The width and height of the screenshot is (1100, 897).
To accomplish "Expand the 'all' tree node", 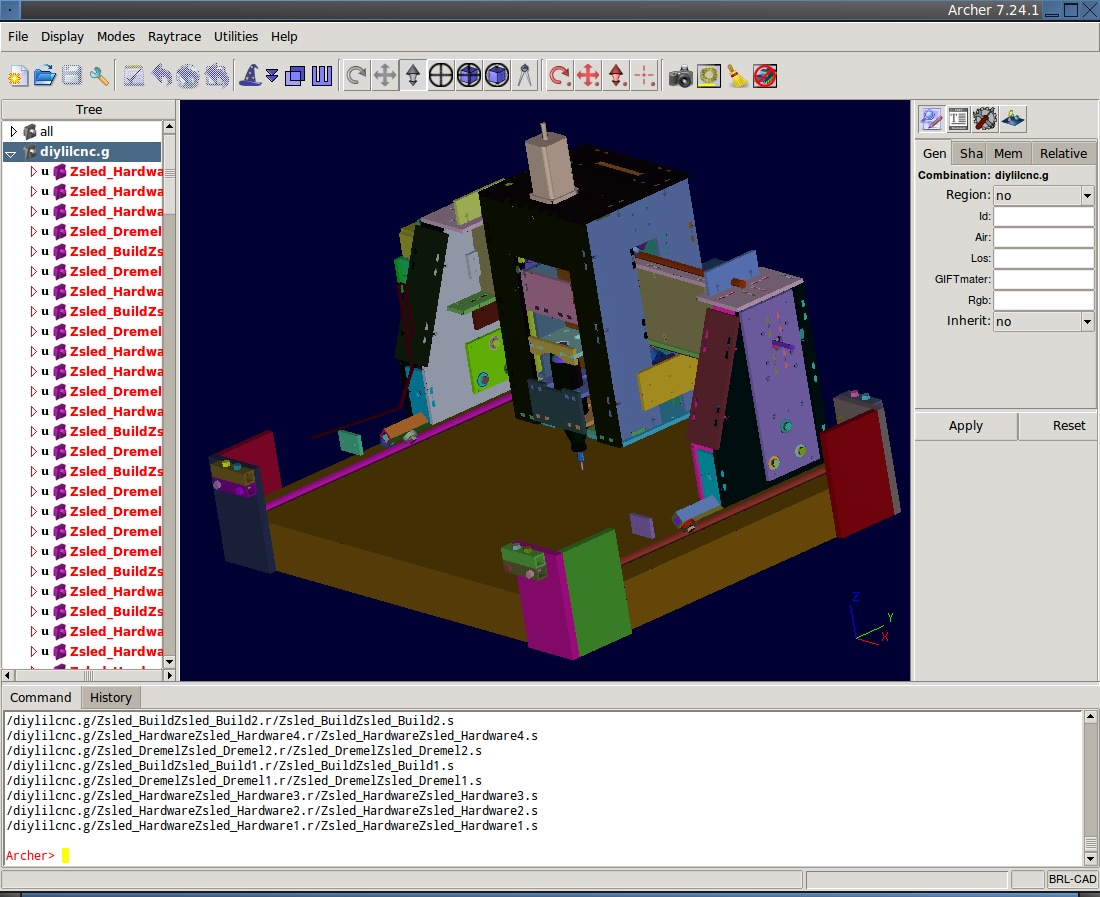I will 13,132.
